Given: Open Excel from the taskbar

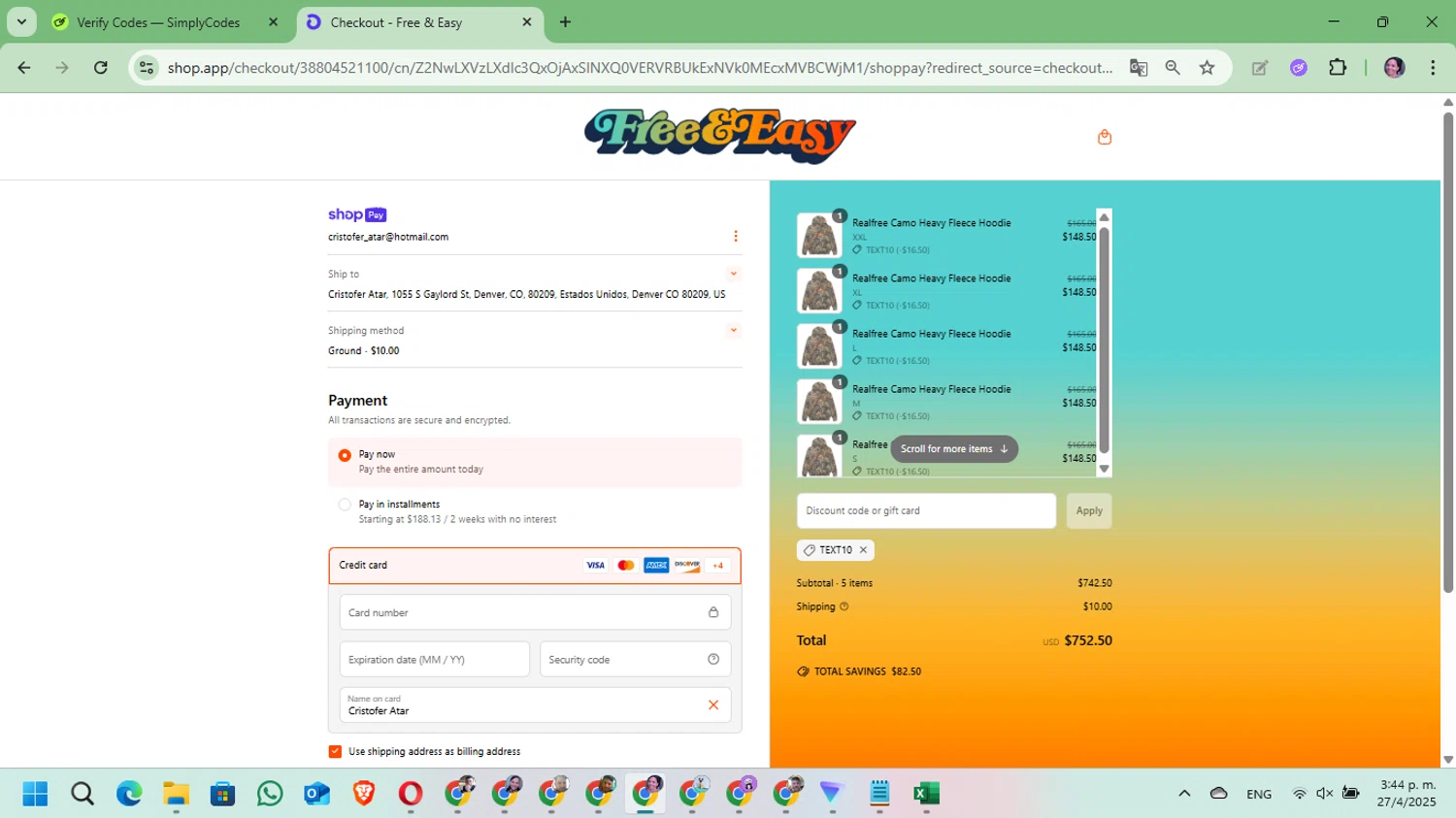Looking at the screenshot, I should click(x=926, y=794).
